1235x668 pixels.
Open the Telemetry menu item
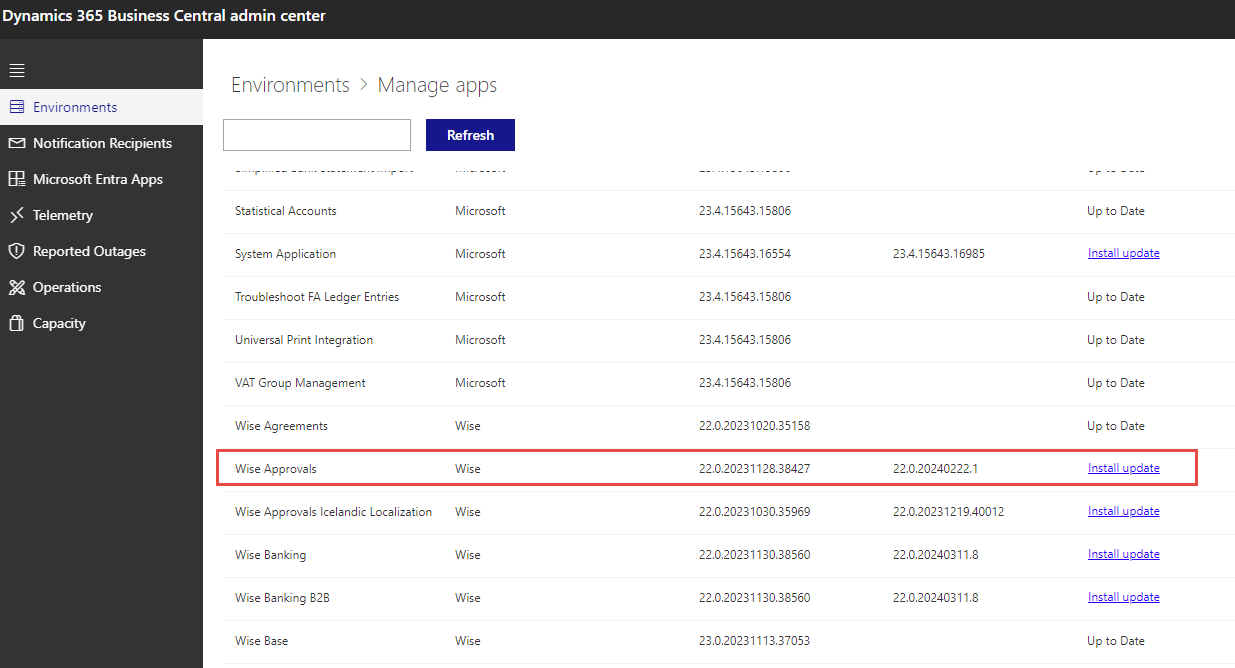(62, 215)
